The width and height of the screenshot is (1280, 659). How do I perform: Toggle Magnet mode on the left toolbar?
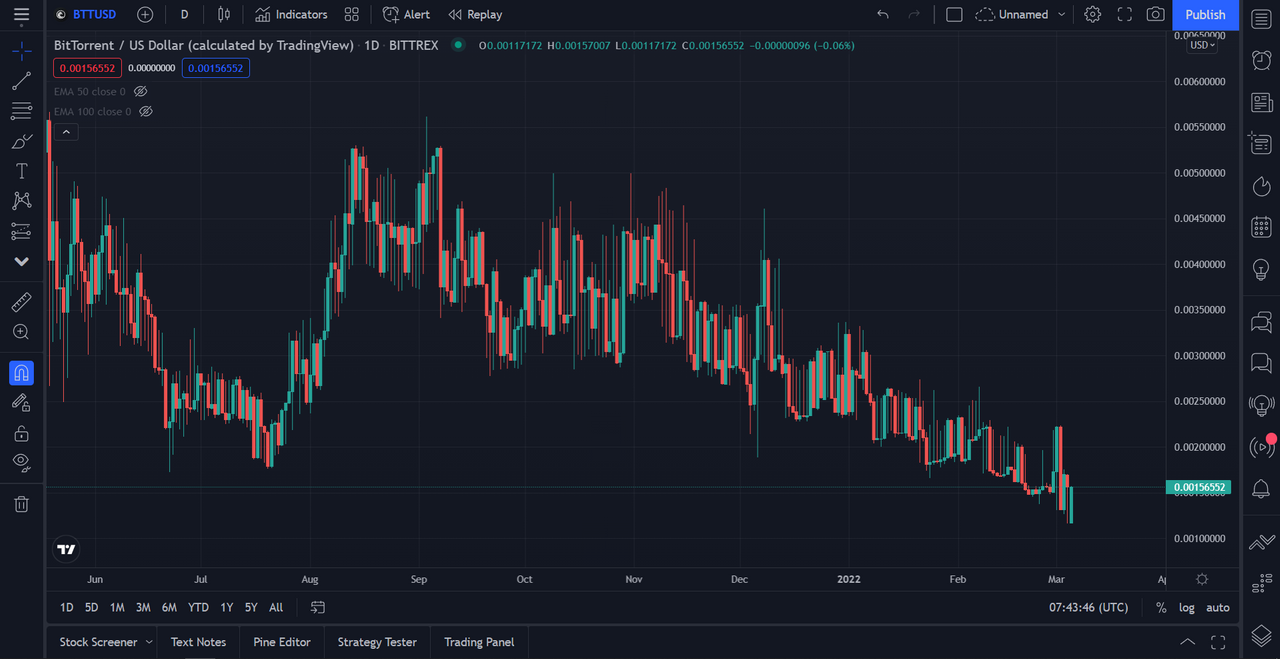point(21,373)
